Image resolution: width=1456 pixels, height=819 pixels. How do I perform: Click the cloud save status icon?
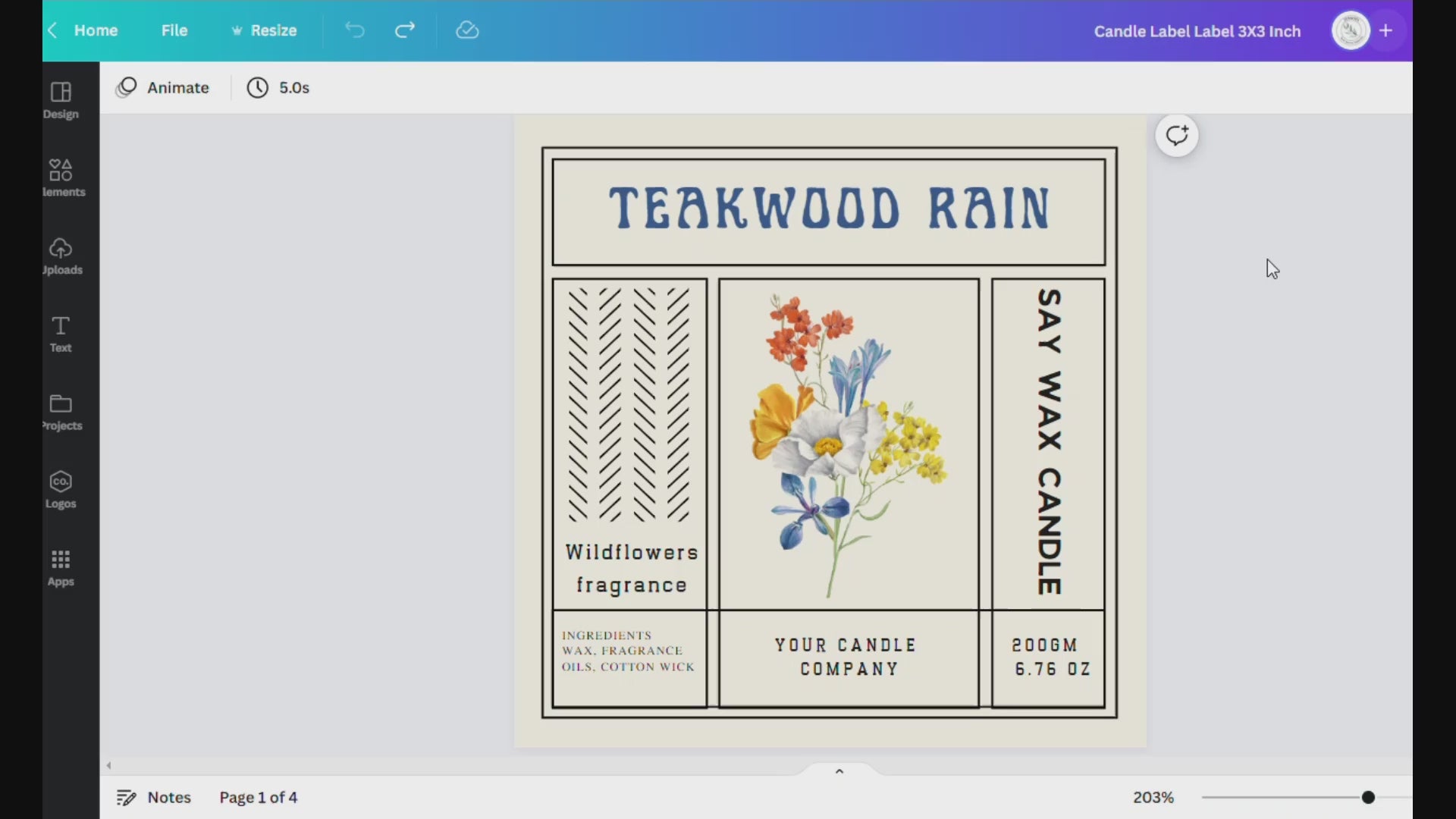pos(467,30)
